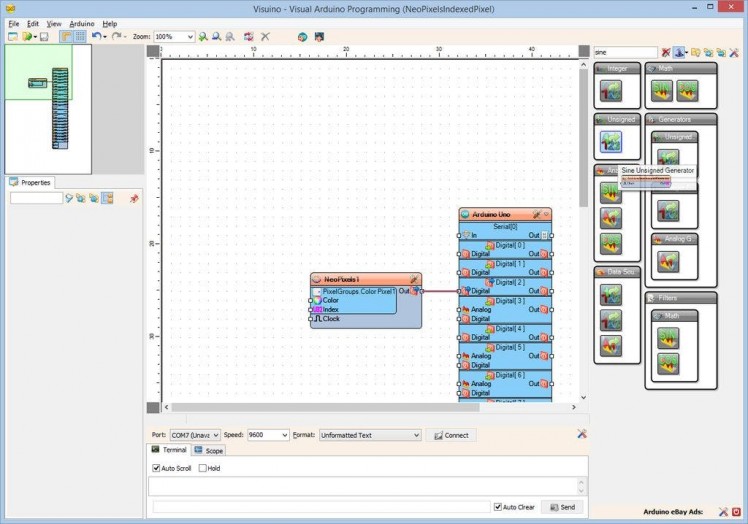Click the Zoom In magnifier icon
Image resolution: width=748 pixels, height=524 pixels.
pyautogui.click(x=203, y=37)
